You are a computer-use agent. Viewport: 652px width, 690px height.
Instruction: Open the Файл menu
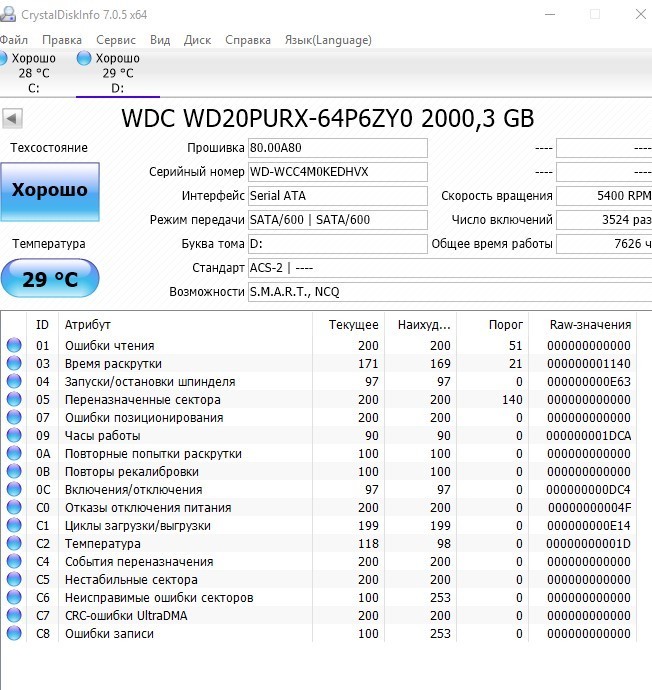(x=14, y=40)
